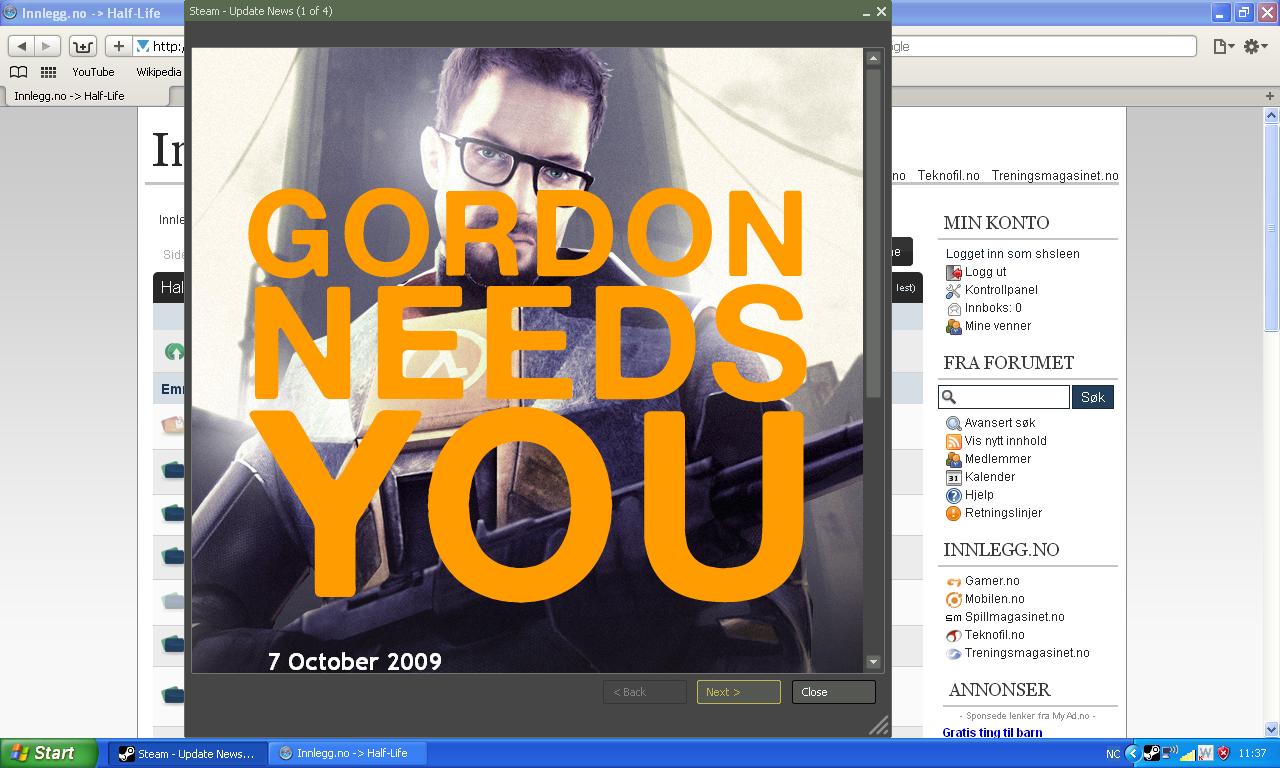Click the Vis nytt innhold RSS icon
Viewport: 1280px width, 768px height.
click(954, 441)
